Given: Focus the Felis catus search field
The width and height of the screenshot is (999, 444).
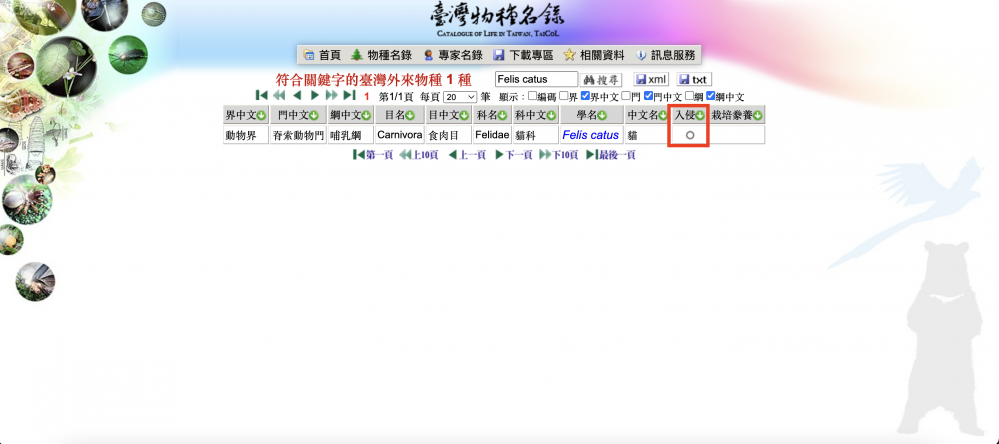Looking at the screenshot, I should (536, 80).
